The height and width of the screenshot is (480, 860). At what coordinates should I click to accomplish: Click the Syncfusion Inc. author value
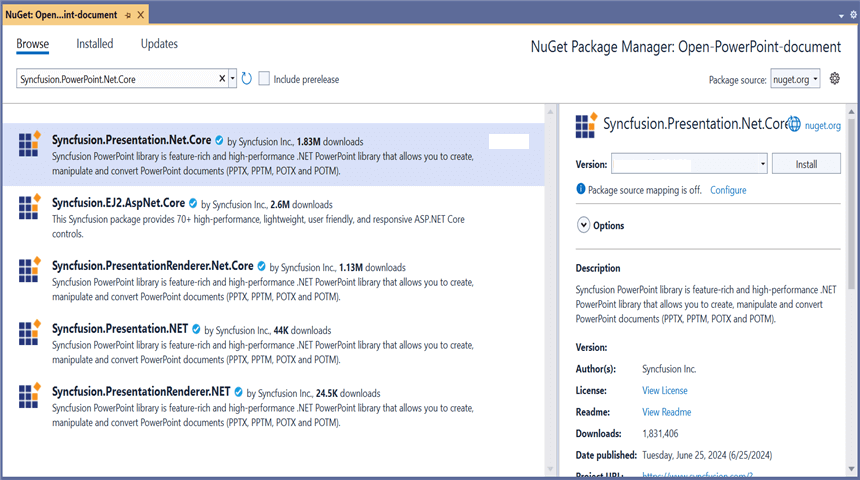pyautogui.click(x=669, y=369)
